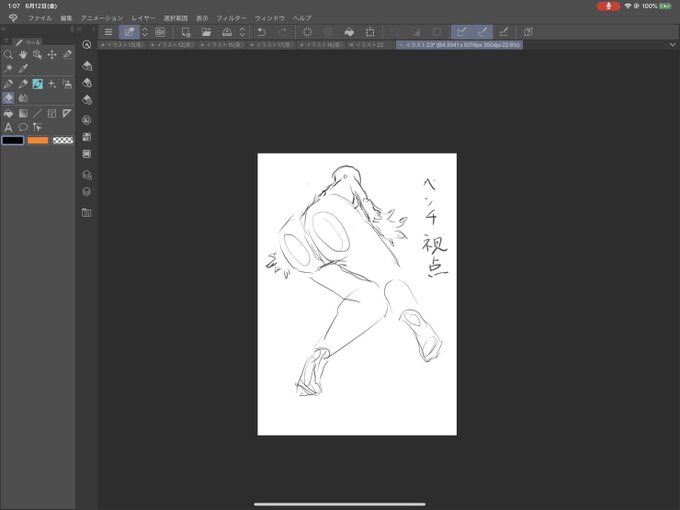This screenshot has width=680, height=510.
Task: Select the Blend droplets tool
Action: pyautogui.click(x=23, y=98)
